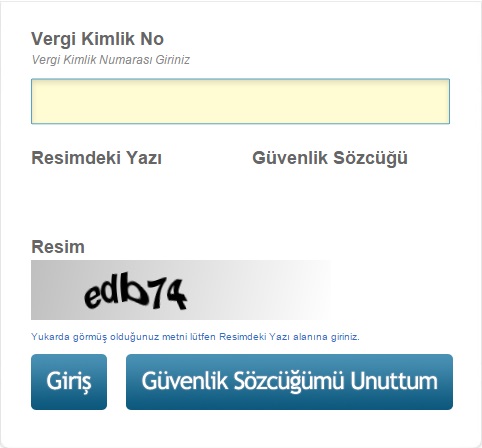Click the edb74 captcha image
This screenshot has width=482, height=448.
tap(181, 290)
